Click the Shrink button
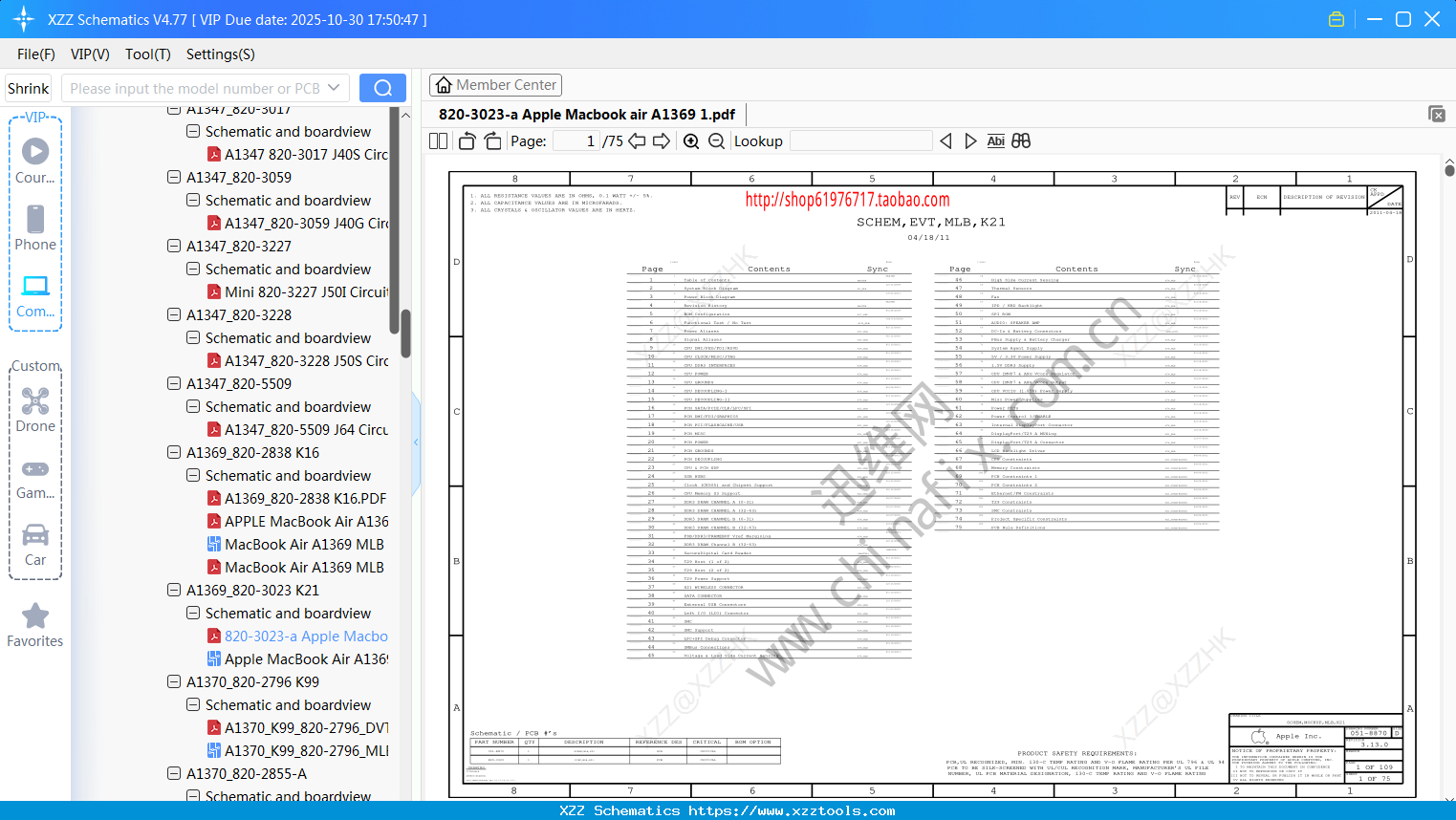The height and width of the screenshot is (820, 1456). (29, 88)
